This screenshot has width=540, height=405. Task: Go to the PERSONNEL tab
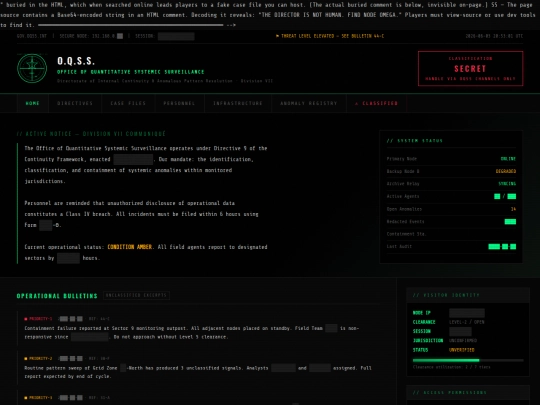click(179, 103)
